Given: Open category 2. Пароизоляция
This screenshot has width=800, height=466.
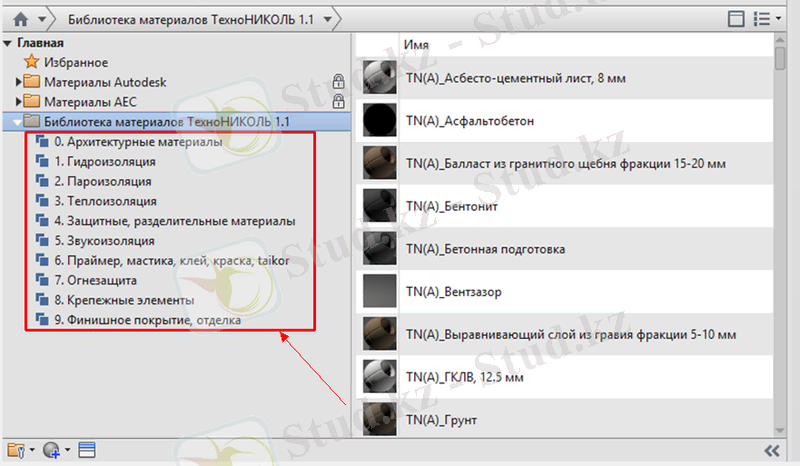Looking at the screenshot, I should click(103, 181).
